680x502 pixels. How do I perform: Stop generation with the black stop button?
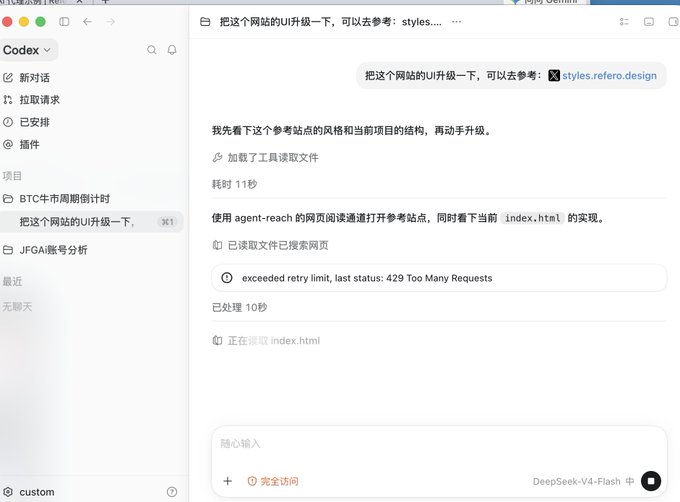[651, 481]
